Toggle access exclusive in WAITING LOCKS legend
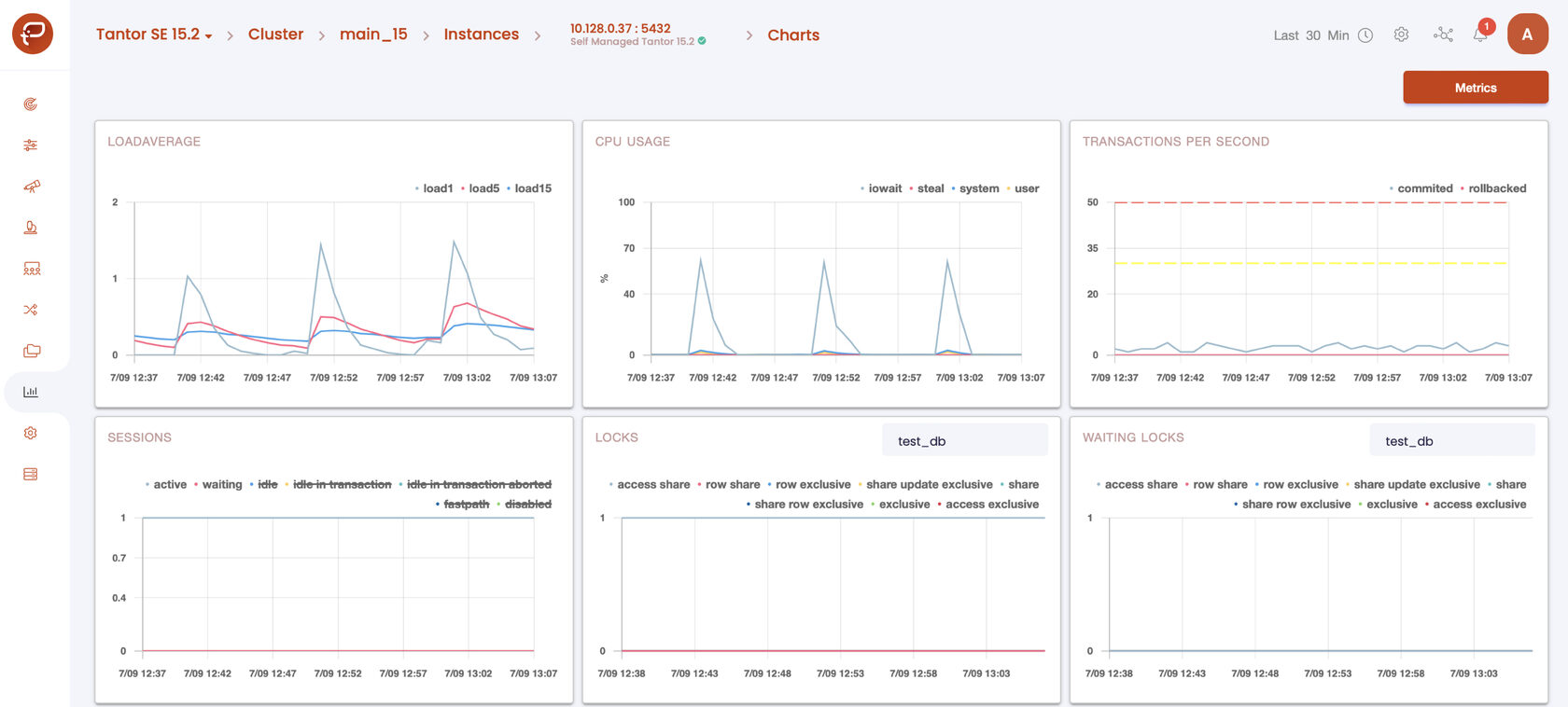The height and width of the screenshot is (707, 1568). (1476, 505)
